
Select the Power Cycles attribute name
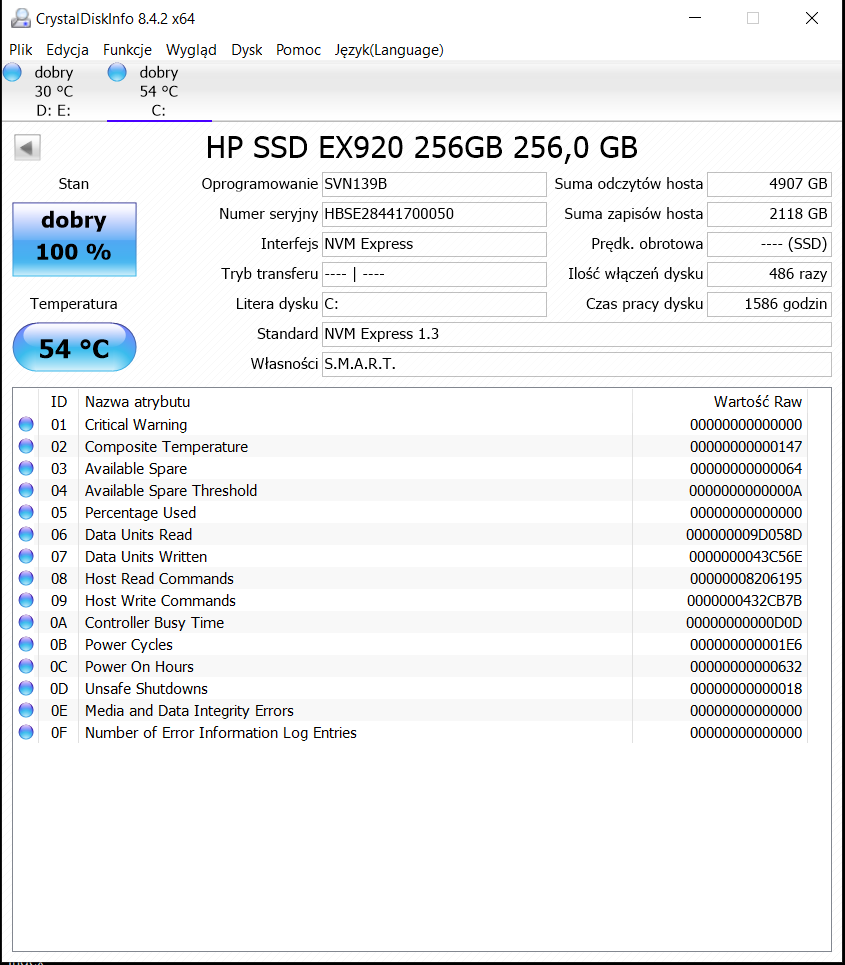point(129,645)
